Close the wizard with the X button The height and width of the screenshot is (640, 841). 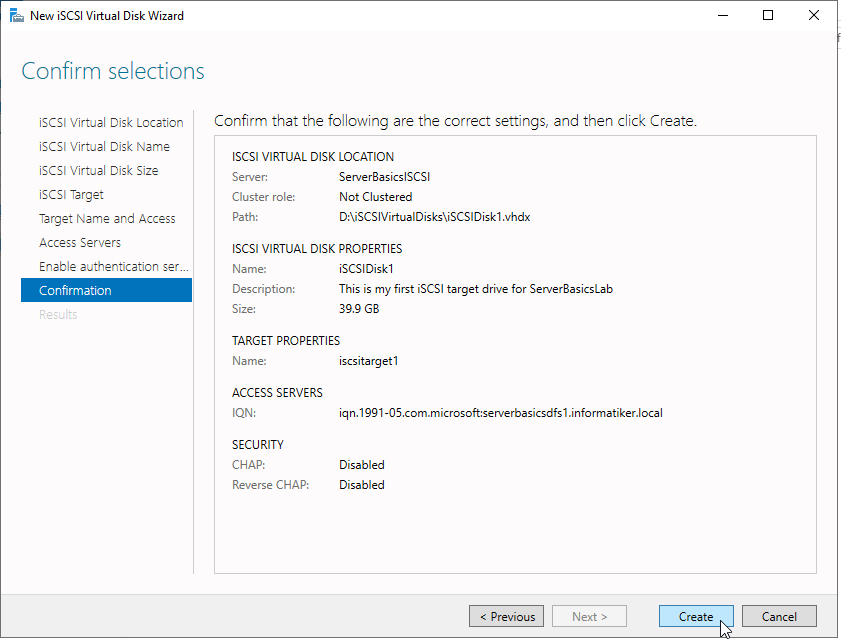coord(813,16)
